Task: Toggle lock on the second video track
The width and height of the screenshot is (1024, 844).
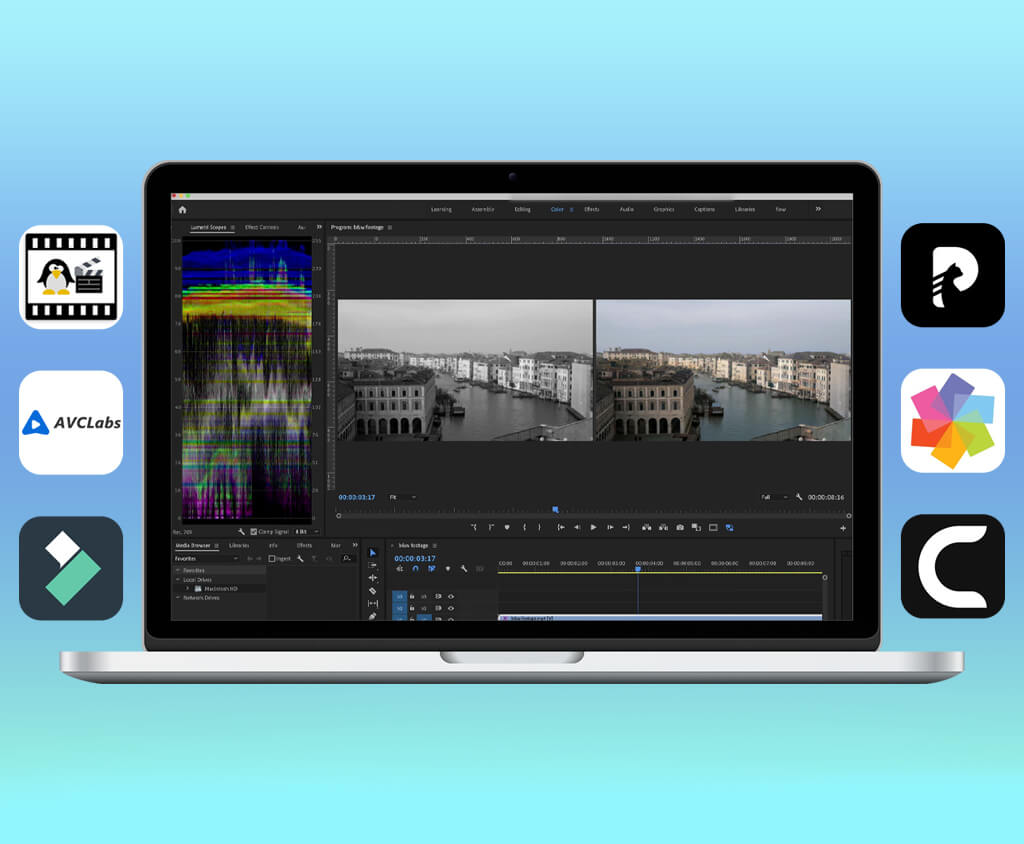Action: pyautogui.click(x=412, y=608)
